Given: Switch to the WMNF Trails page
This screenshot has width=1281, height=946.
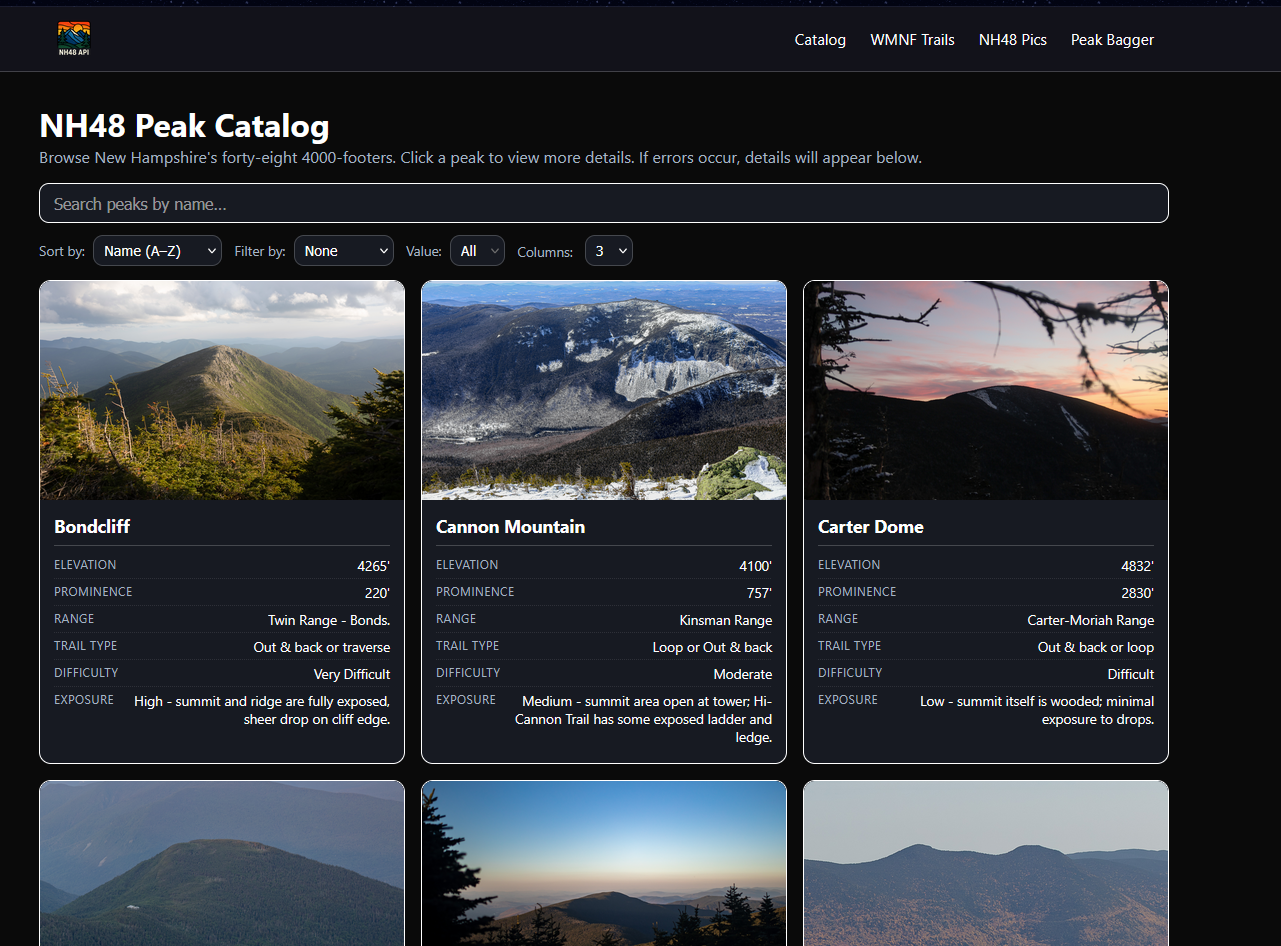Looking at the screenshot, I should click(x=912, y=40).
